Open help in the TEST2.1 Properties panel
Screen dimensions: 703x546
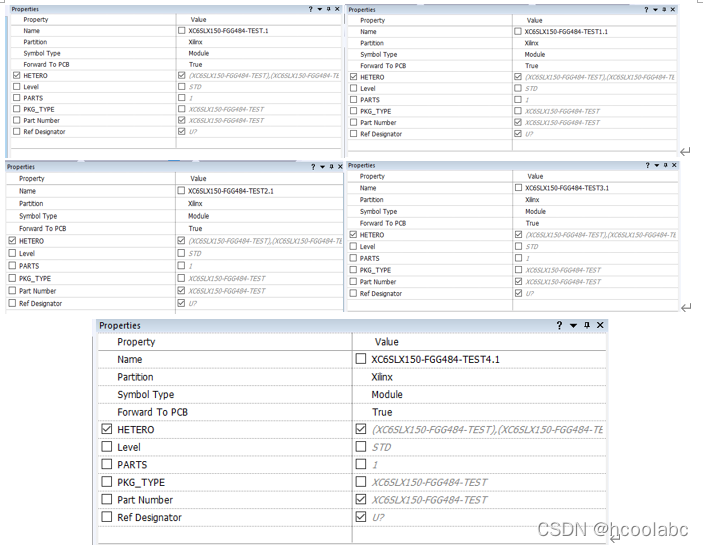tap(313, 167)
